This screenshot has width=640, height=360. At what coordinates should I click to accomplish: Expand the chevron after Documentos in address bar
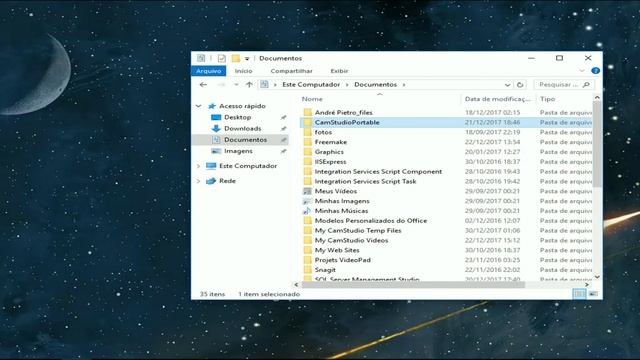coord(404,84)
